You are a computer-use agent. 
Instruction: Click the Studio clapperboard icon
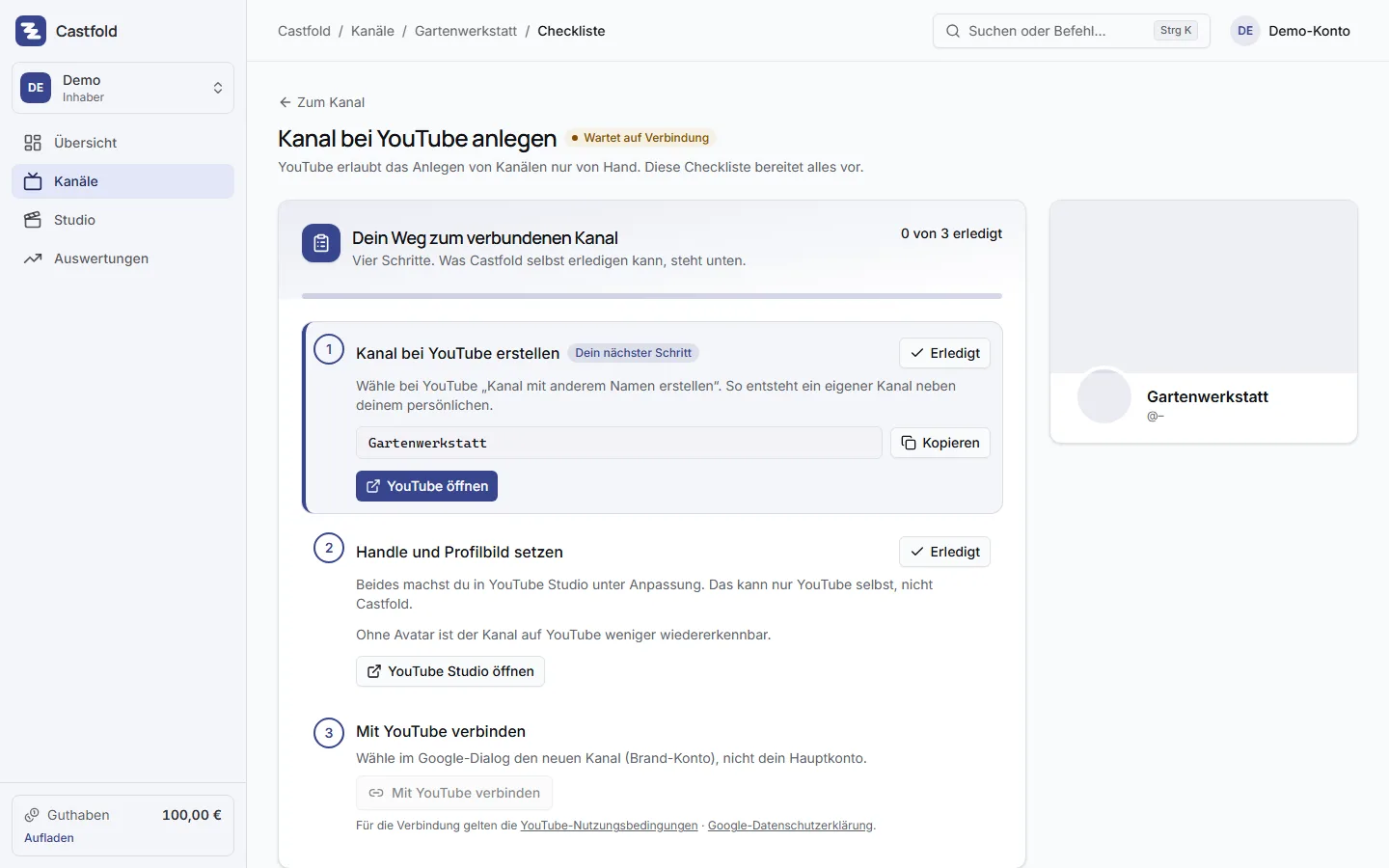(33, 220)
